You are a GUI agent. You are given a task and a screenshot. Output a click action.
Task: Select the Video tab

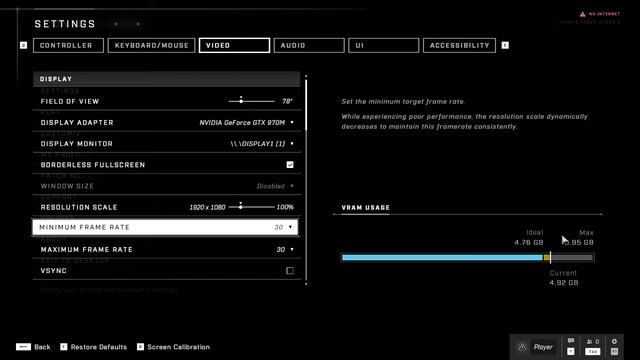coord(234,45)
